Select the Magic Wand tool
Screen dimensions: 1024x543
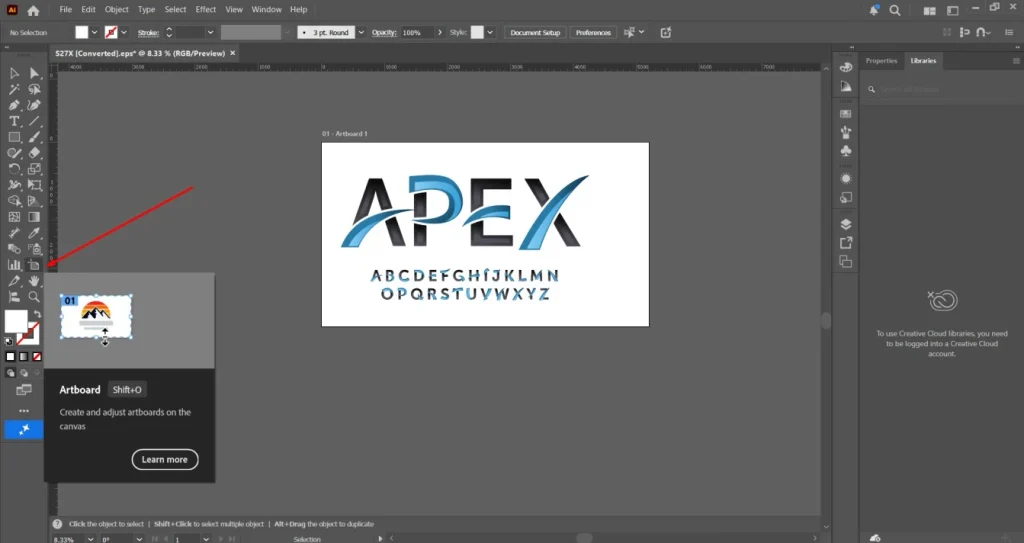(14, 90)
